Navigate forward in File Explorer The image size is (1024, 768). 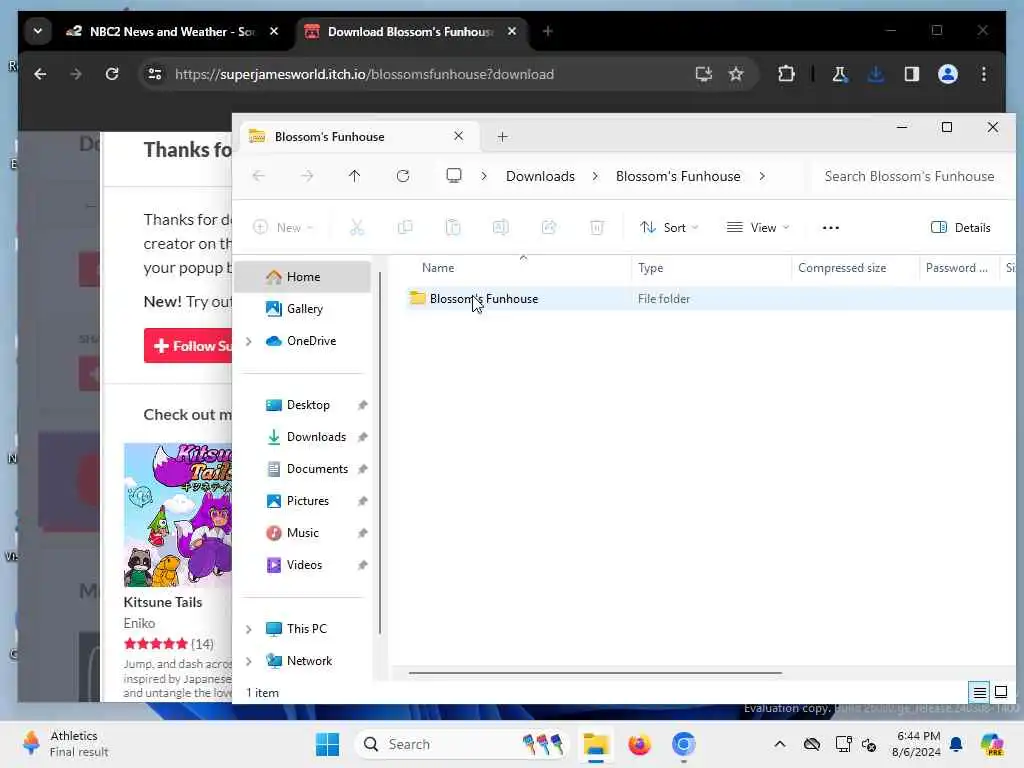tap(307, 176)
